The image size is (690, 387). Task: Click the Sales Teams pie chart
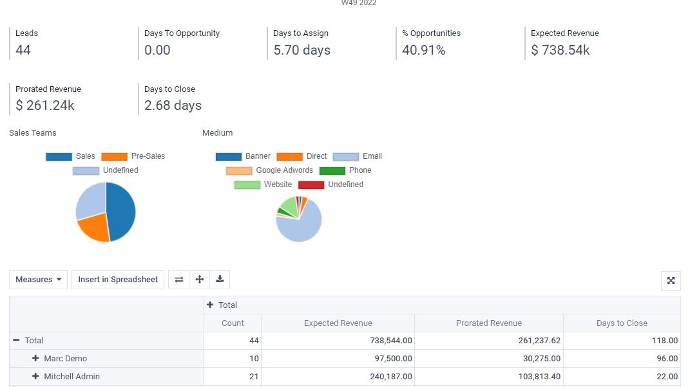[x=106, y=212]
